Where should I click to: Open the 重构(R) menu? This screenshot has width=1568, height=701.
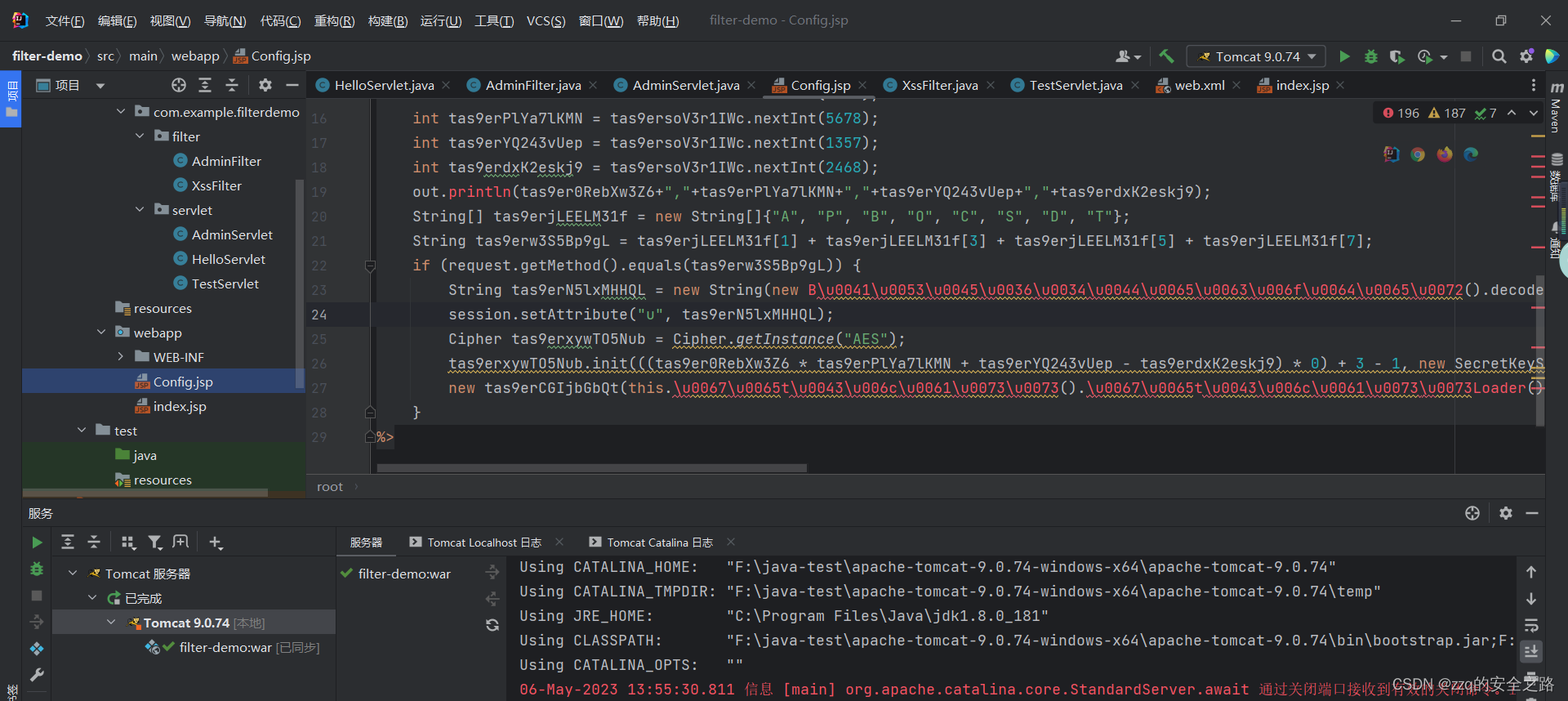tap(334, 20)
